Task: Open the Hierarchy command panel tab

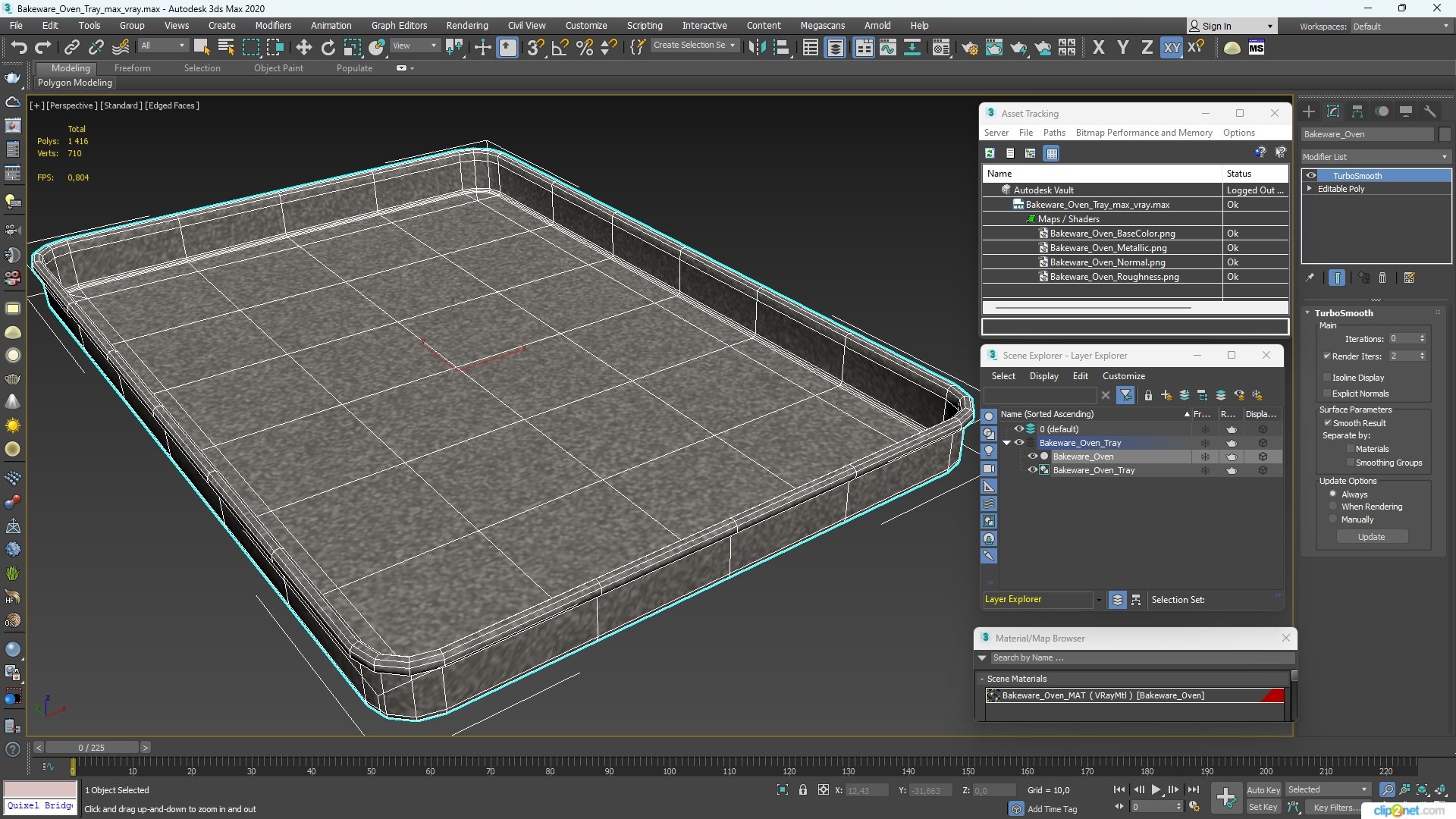Action: pyautogui.click(x=1357, y=111)
